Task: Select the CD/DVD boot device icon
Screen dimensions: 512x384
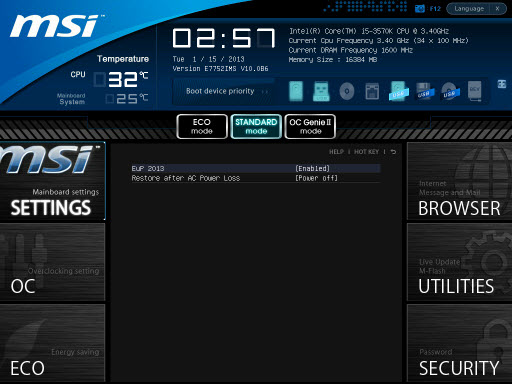Action: point(347,91)
